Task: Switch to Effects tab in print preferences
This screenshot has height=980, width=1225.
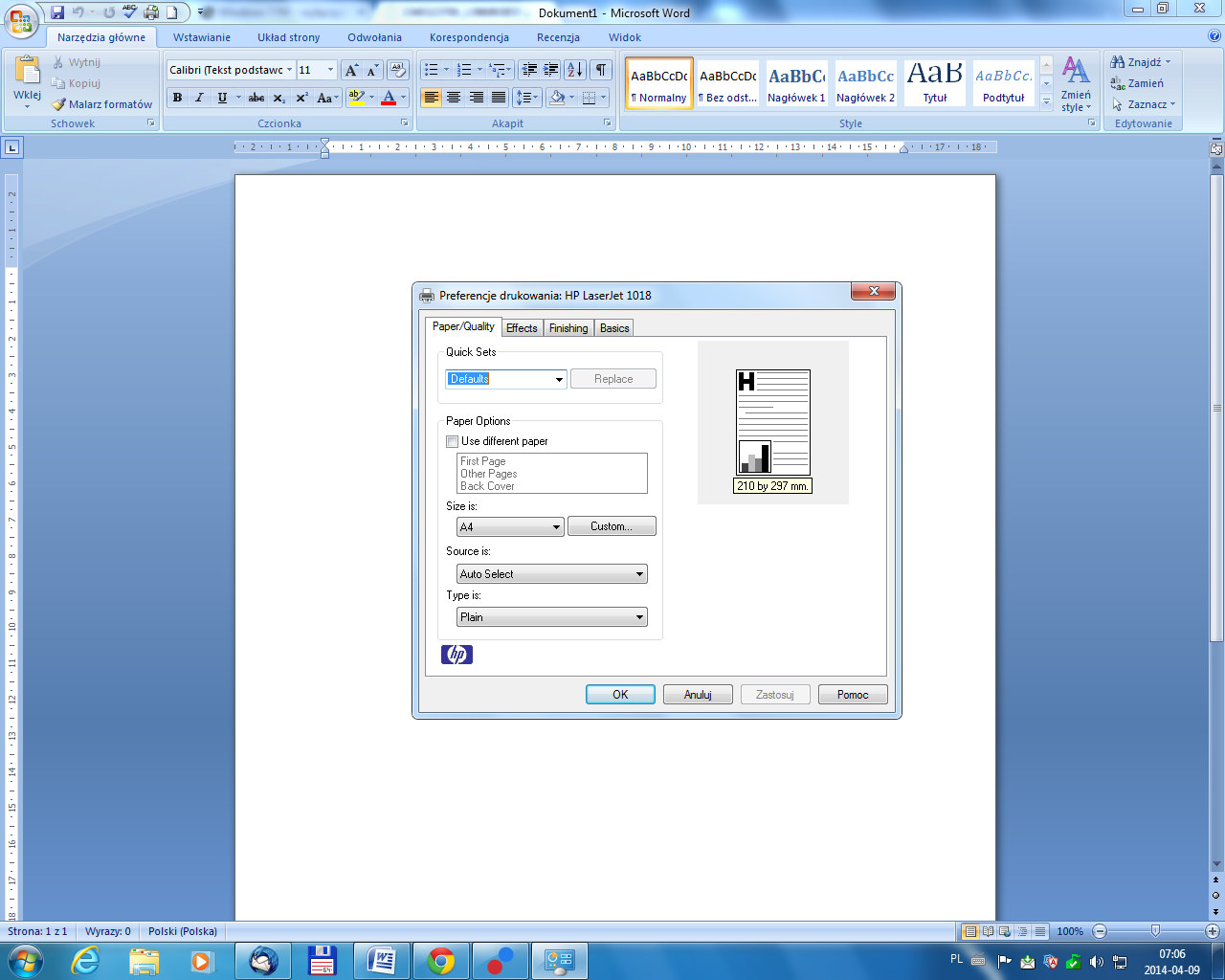Action: pyautogui.click(x=522, y=328)
